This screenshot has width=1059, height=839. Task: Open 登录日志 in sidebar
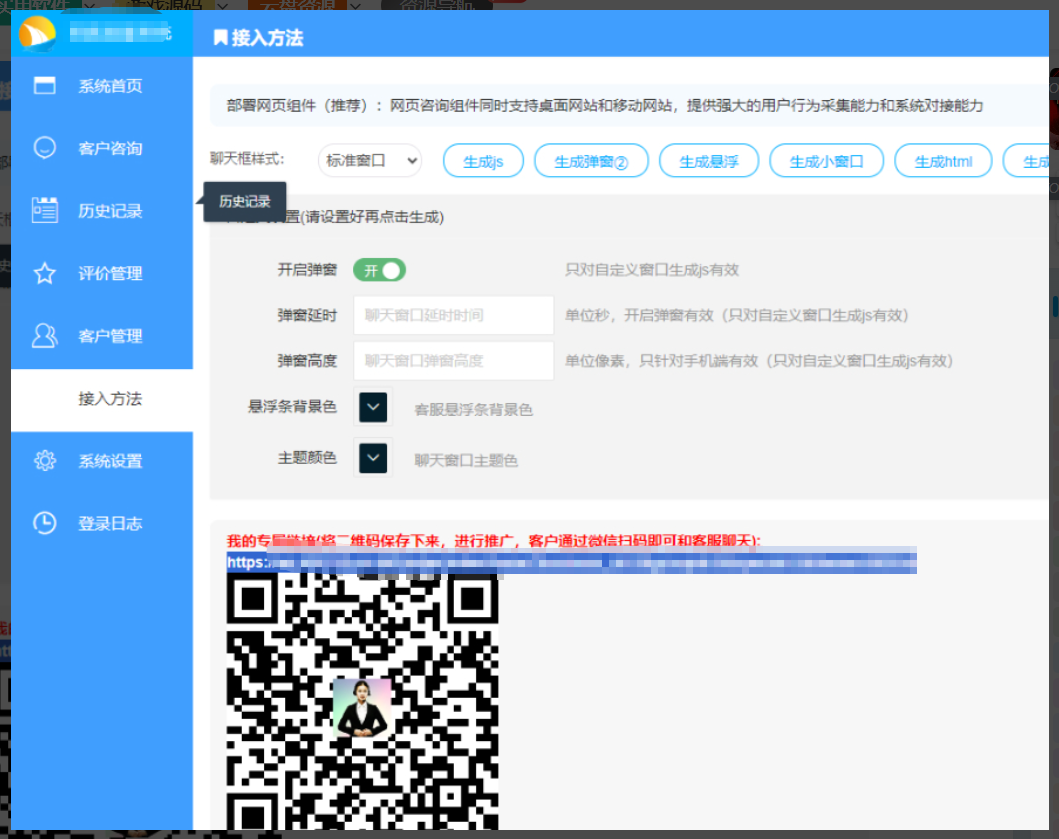(x=102, y=524)
